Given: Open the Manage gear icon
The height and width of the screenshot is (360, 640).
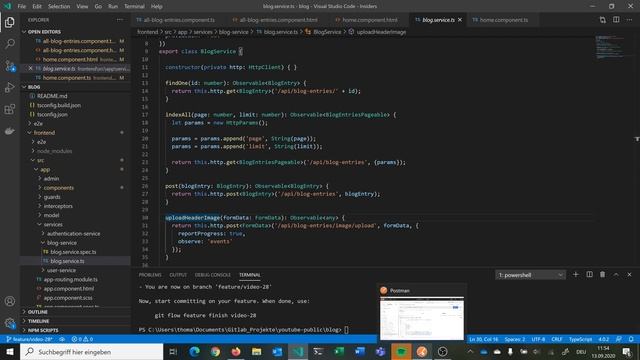Looking at the screenshot, I should [10, 323].
